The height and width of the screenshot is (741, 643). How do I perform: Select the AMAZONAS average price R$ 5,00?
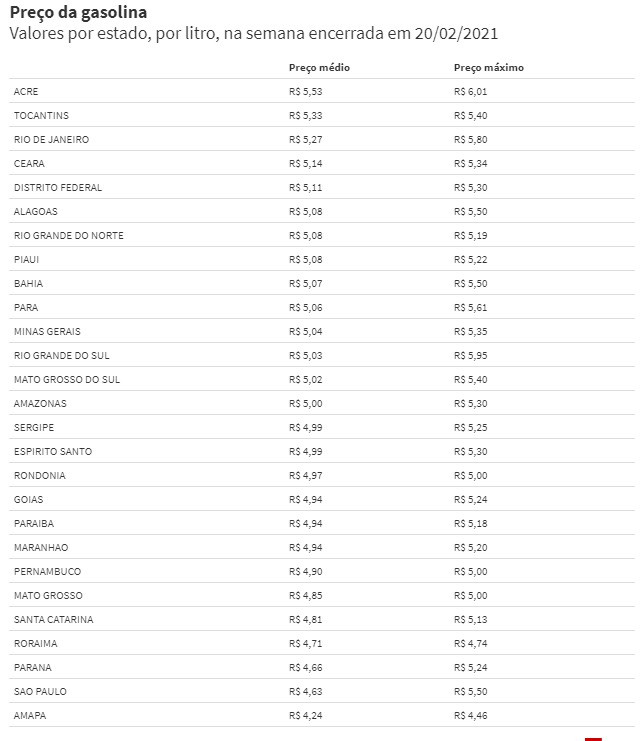(306, 404)
